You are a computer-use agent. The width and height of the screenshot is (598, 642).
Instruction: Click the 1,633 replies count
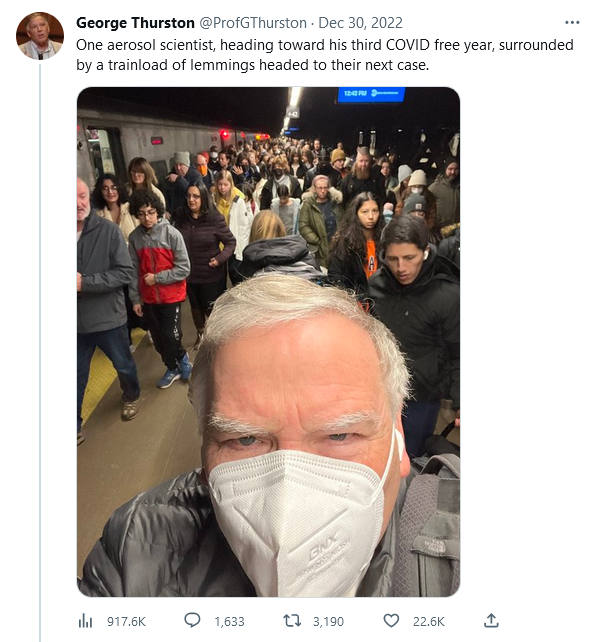pos(229,622)
